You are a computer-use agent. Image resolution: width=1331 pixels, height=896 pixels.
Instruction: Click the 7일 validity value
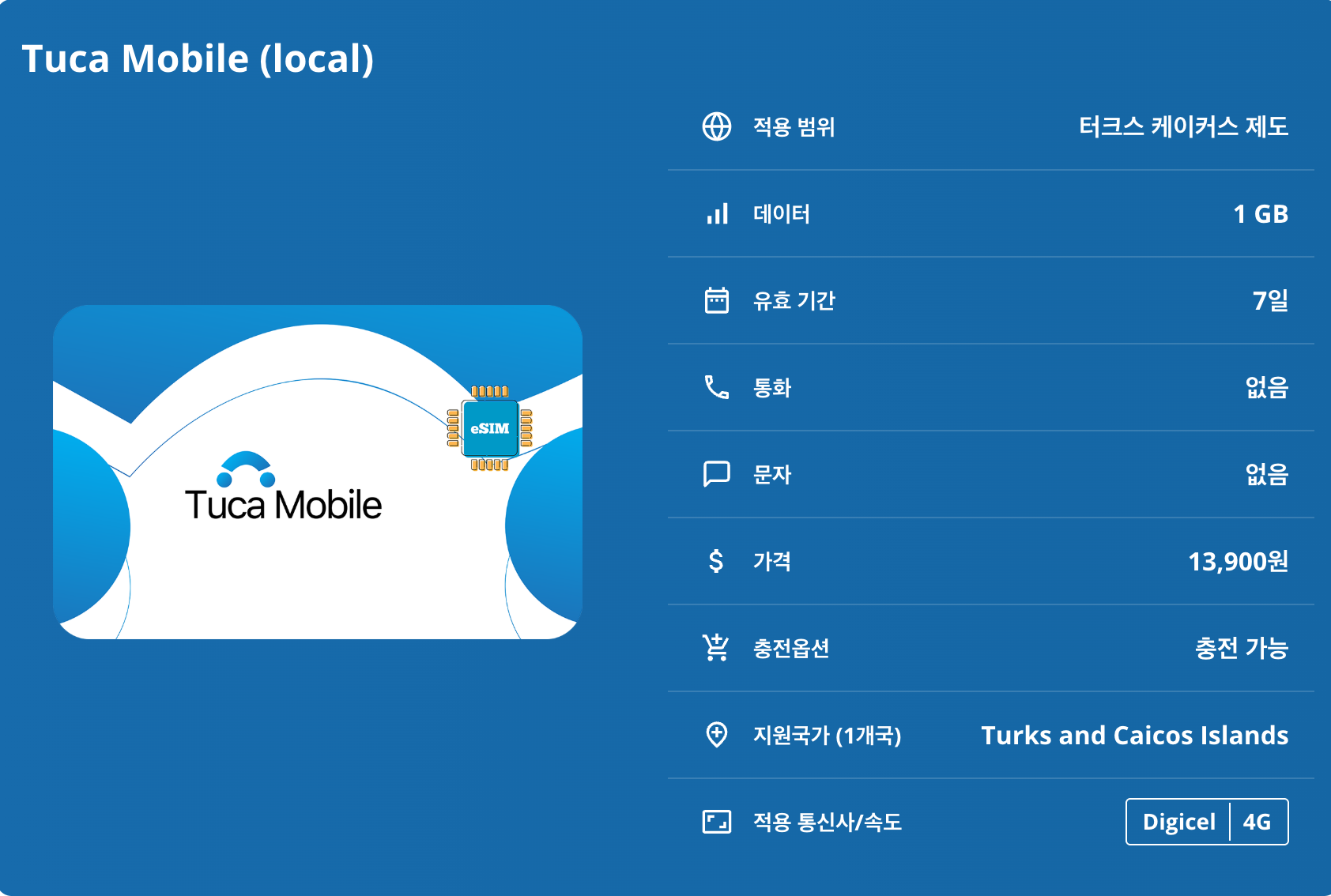(x=1271, y=300)
